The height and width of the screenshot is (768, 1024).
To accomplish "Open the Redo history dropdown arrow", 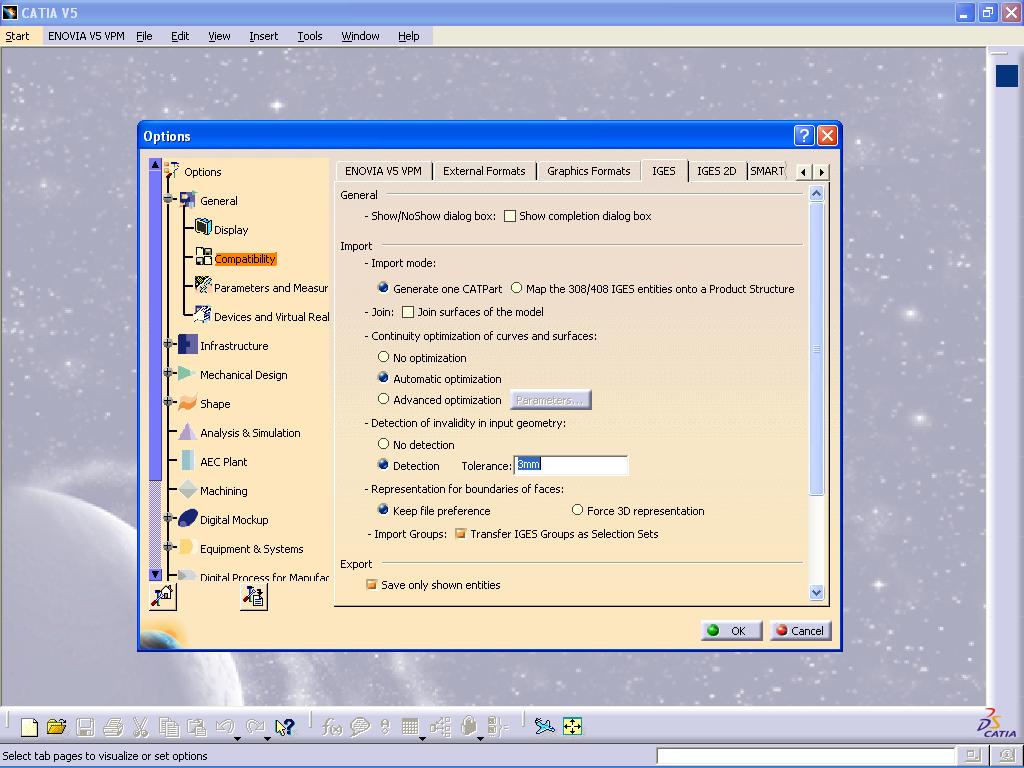I will tap(268, 739).
